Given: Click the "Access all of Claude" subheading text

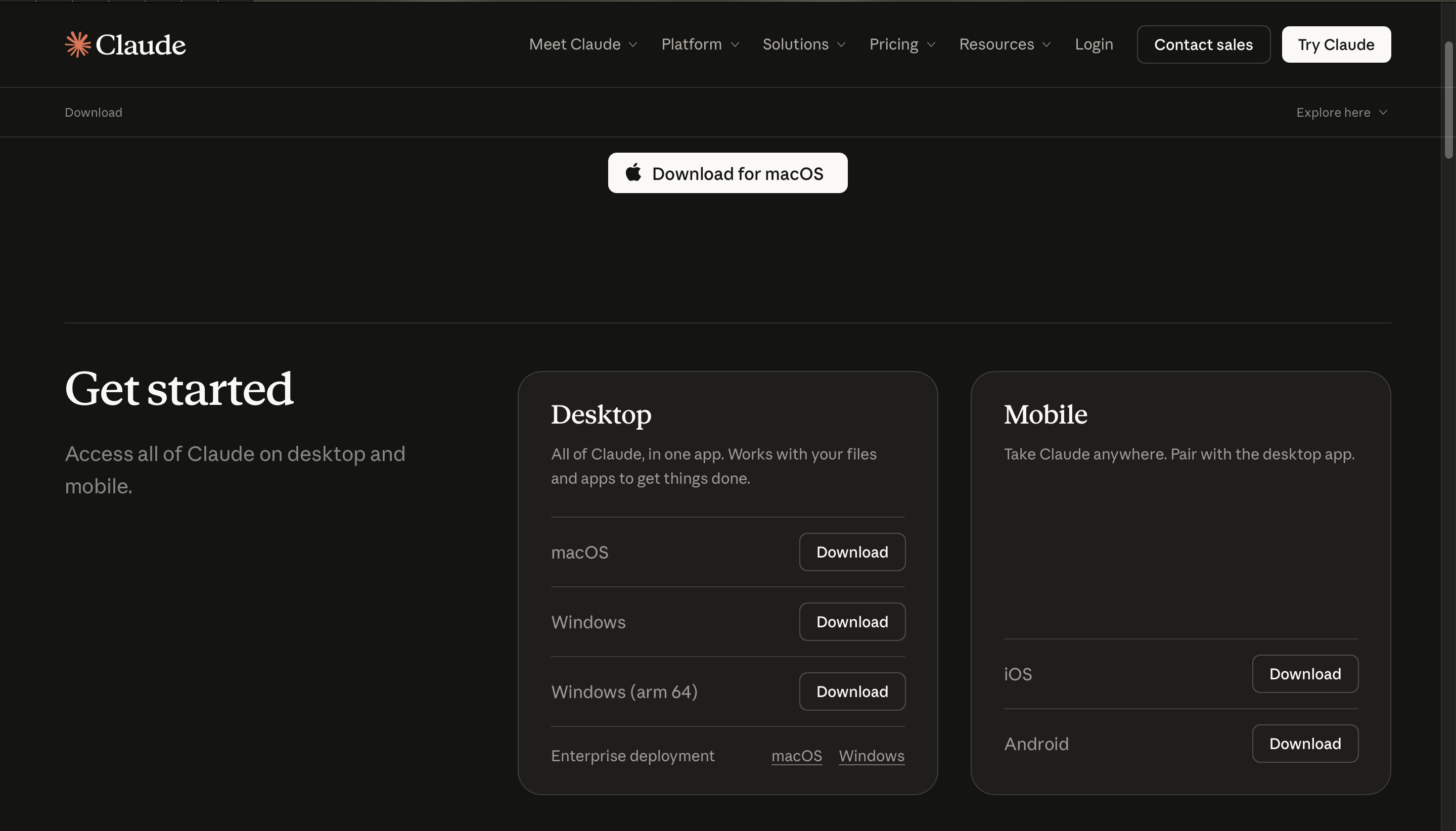Looking at the screenshot, I should (235, 470).
